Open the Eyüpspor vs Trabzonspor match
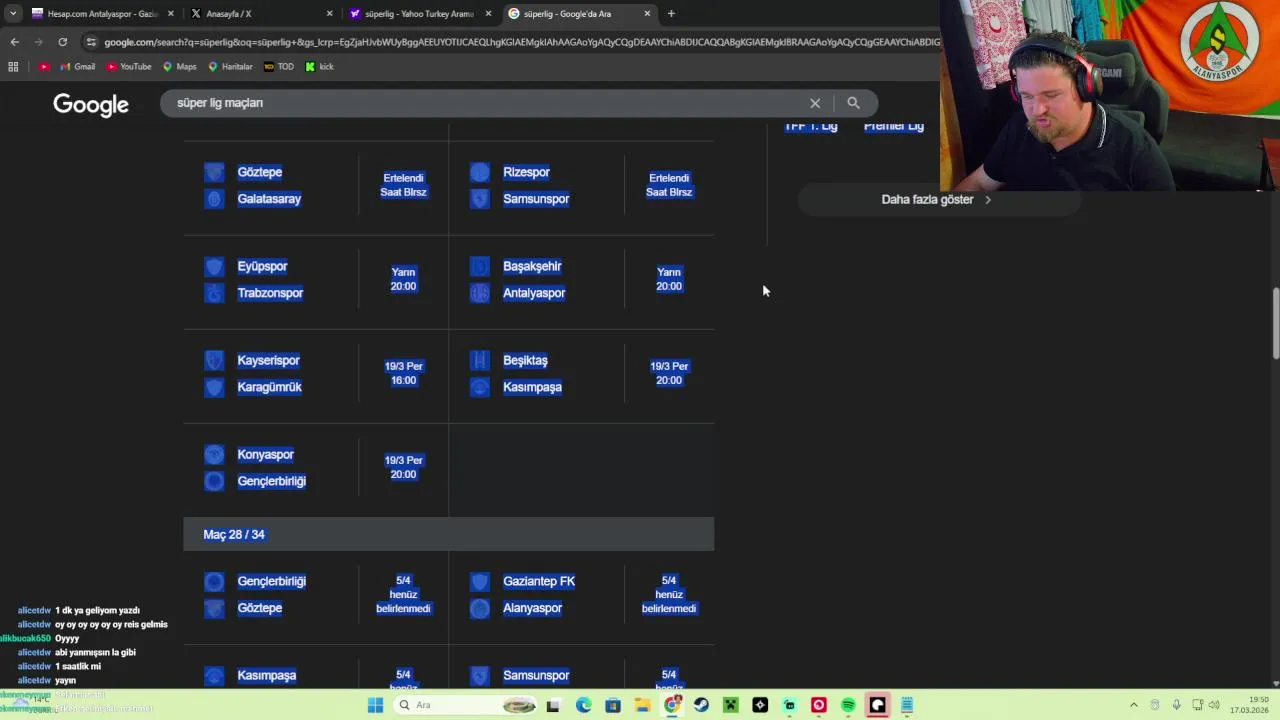The width and height of the screenshot is (1280, 720). tap(315, 280)
